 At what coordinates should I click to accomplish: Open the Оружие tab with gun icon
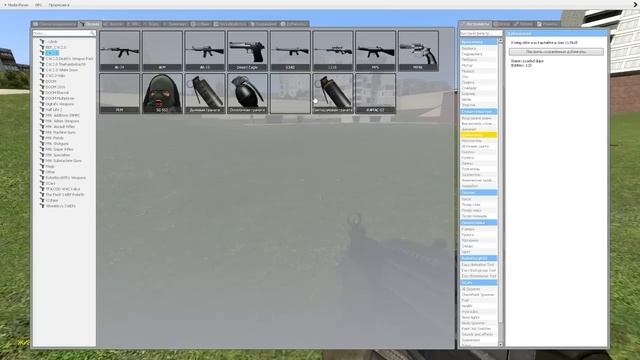90,24
